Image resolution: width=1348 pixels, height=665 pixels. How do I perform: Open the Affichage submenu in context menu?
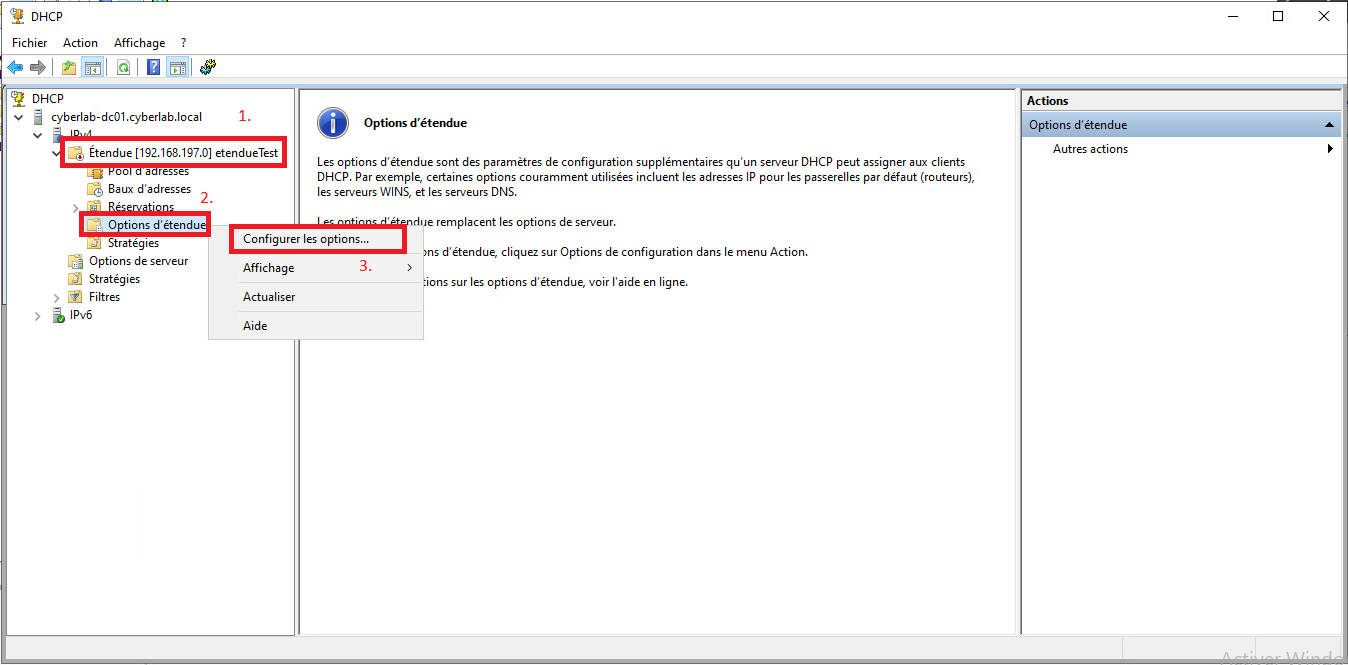pyautogui.click(x=269, y=268)
